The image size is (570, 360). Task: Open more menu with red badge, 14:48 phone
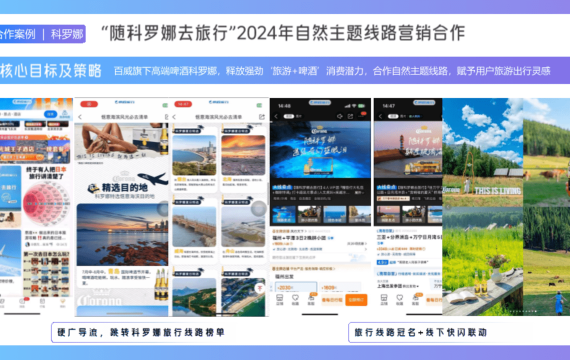coord(362,116)
